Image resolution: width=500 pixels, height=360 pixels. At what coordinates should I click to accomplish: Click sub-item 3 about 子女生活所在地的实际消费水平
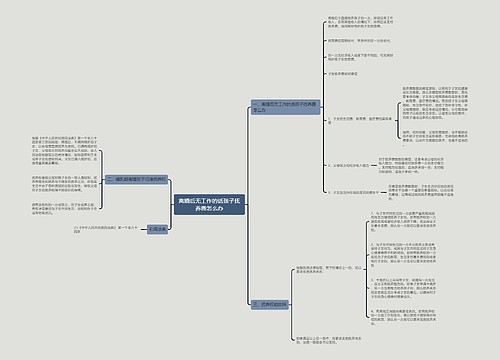tap(353, 192)
